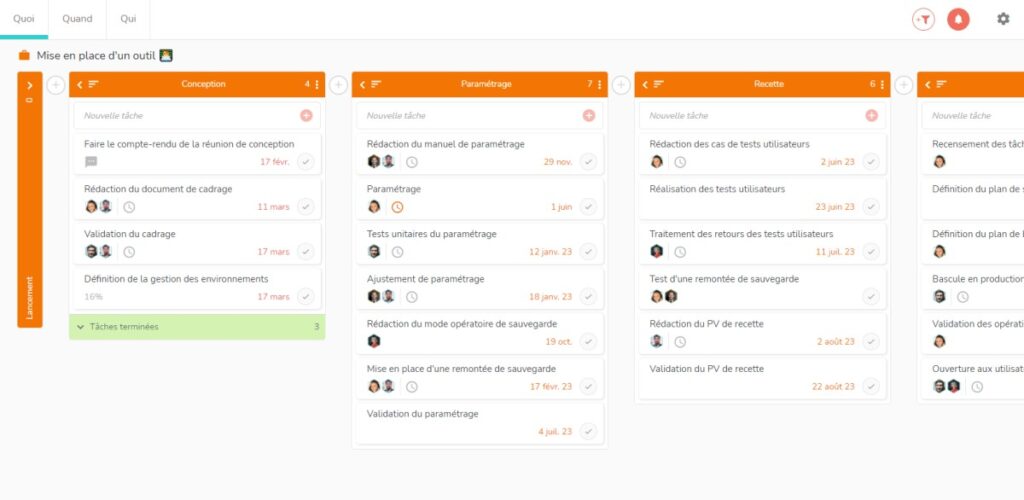1024x500 pixels.
Task: Check off Test d'une remontée de sauvegarde
Action: (x=871, y=297)
